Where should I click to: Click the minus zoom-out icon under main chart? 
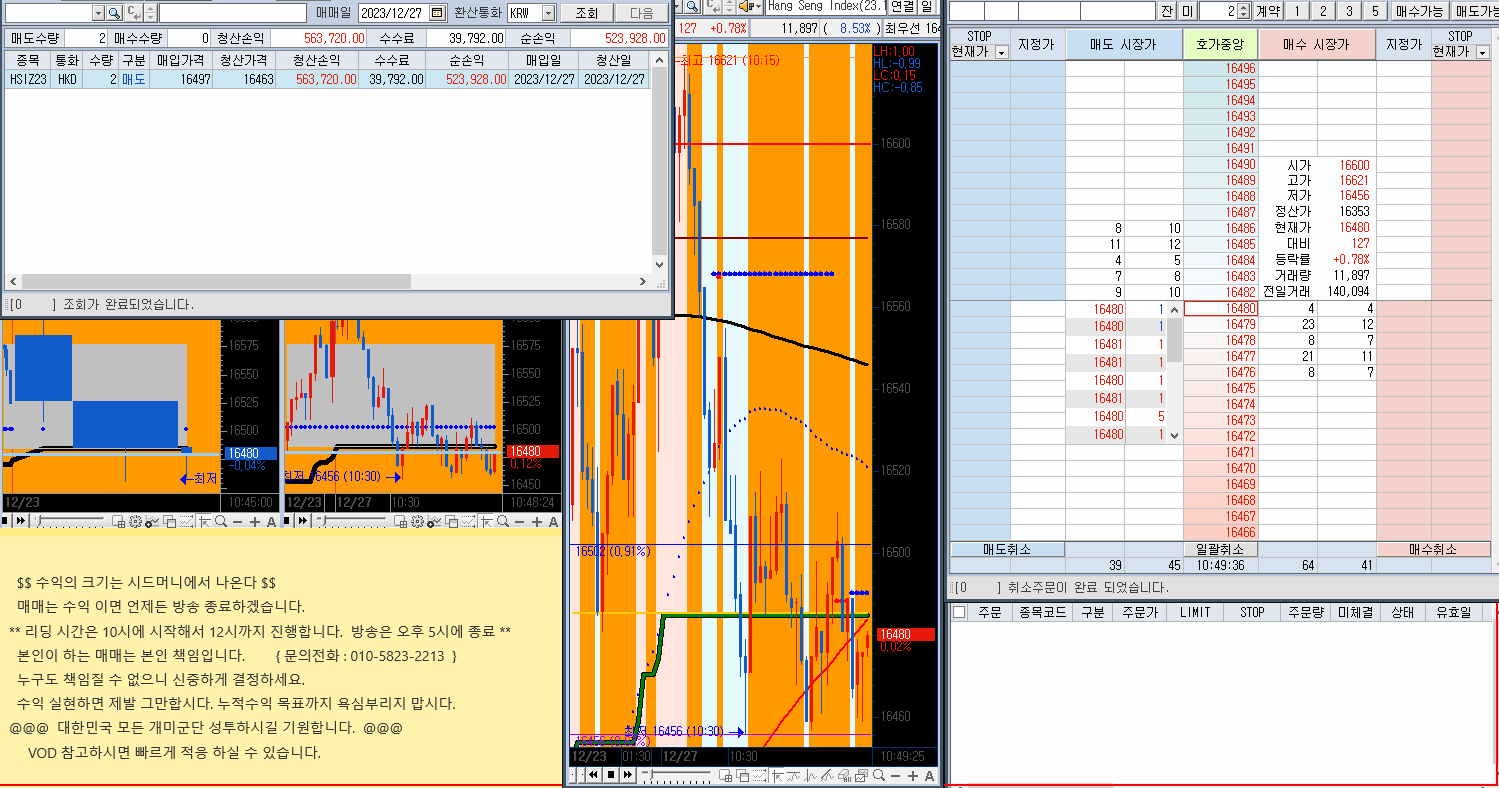pyautogui.click(x=896, y=776)
